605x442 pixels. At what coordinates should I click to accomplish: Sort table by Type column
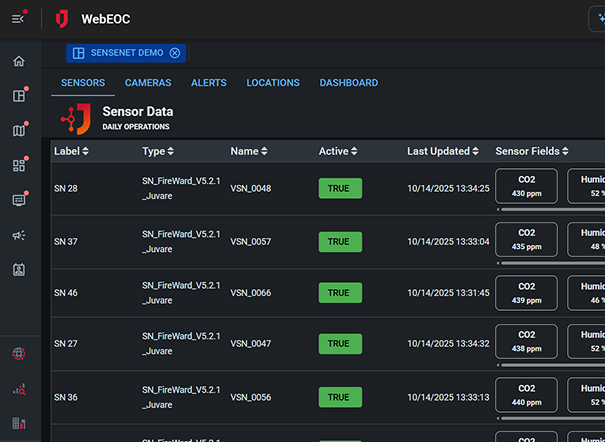[158, 151]
